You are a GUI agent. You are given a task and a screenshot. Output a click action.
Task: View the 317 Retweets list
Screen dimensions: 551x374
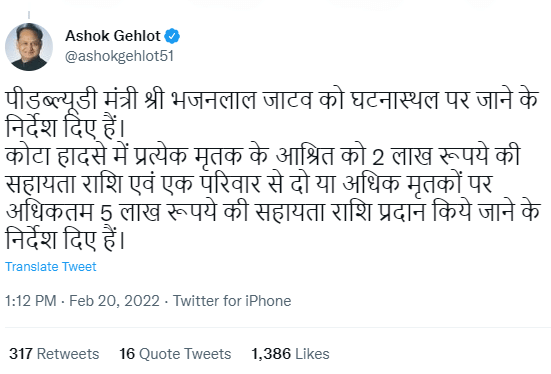click(x=54, y=354)
